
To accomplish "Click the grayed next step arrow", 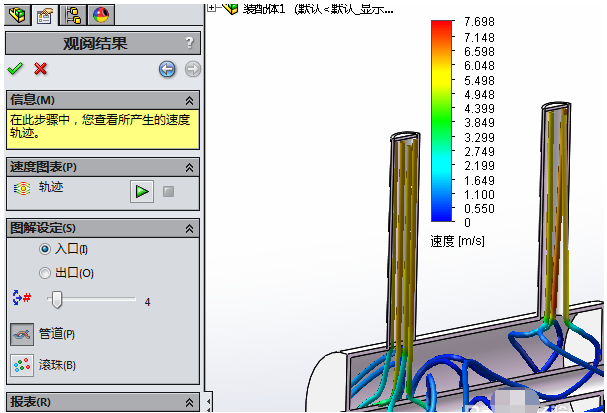I will (x=192, y=69).
